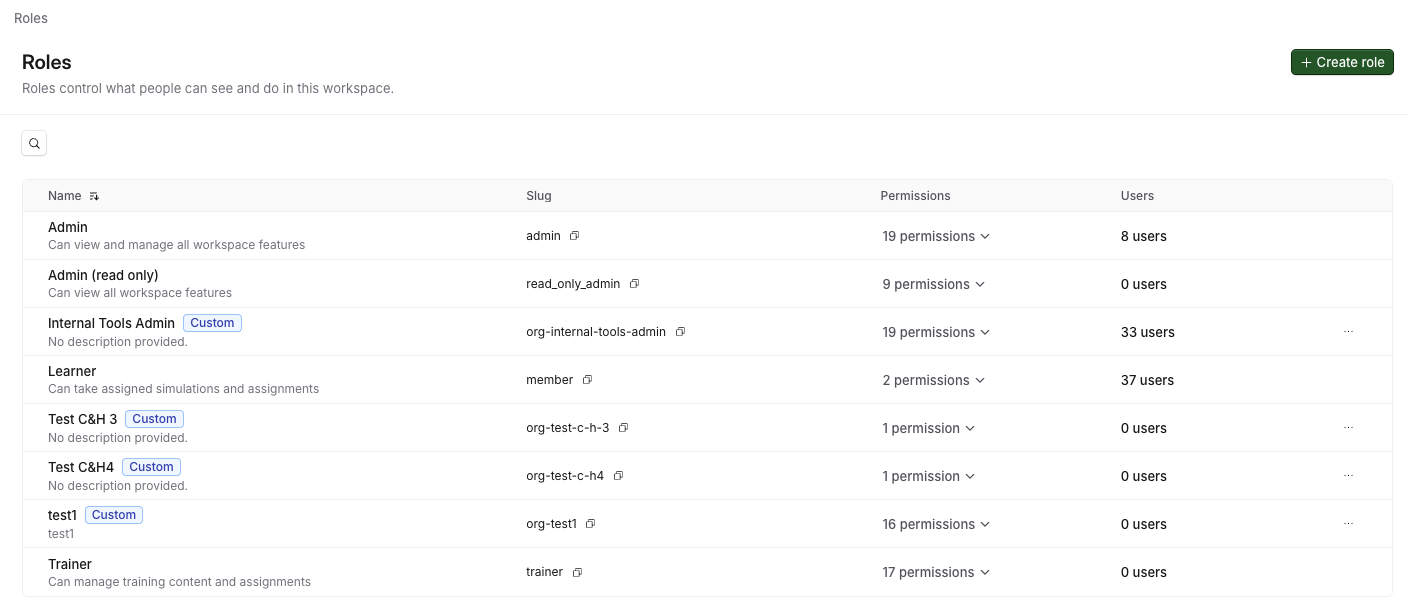Copy the org-internal-tools-admin slug

(x=680, y=332)
